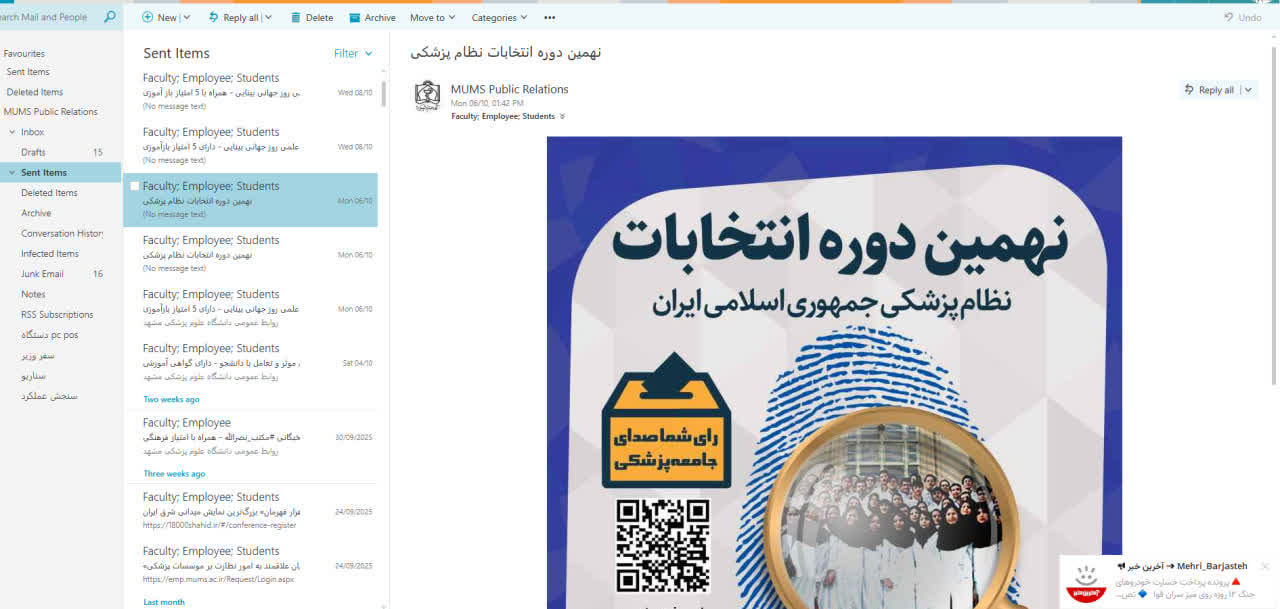
Task: Open the Categories dropdown
Action: [x=500, y=18]
